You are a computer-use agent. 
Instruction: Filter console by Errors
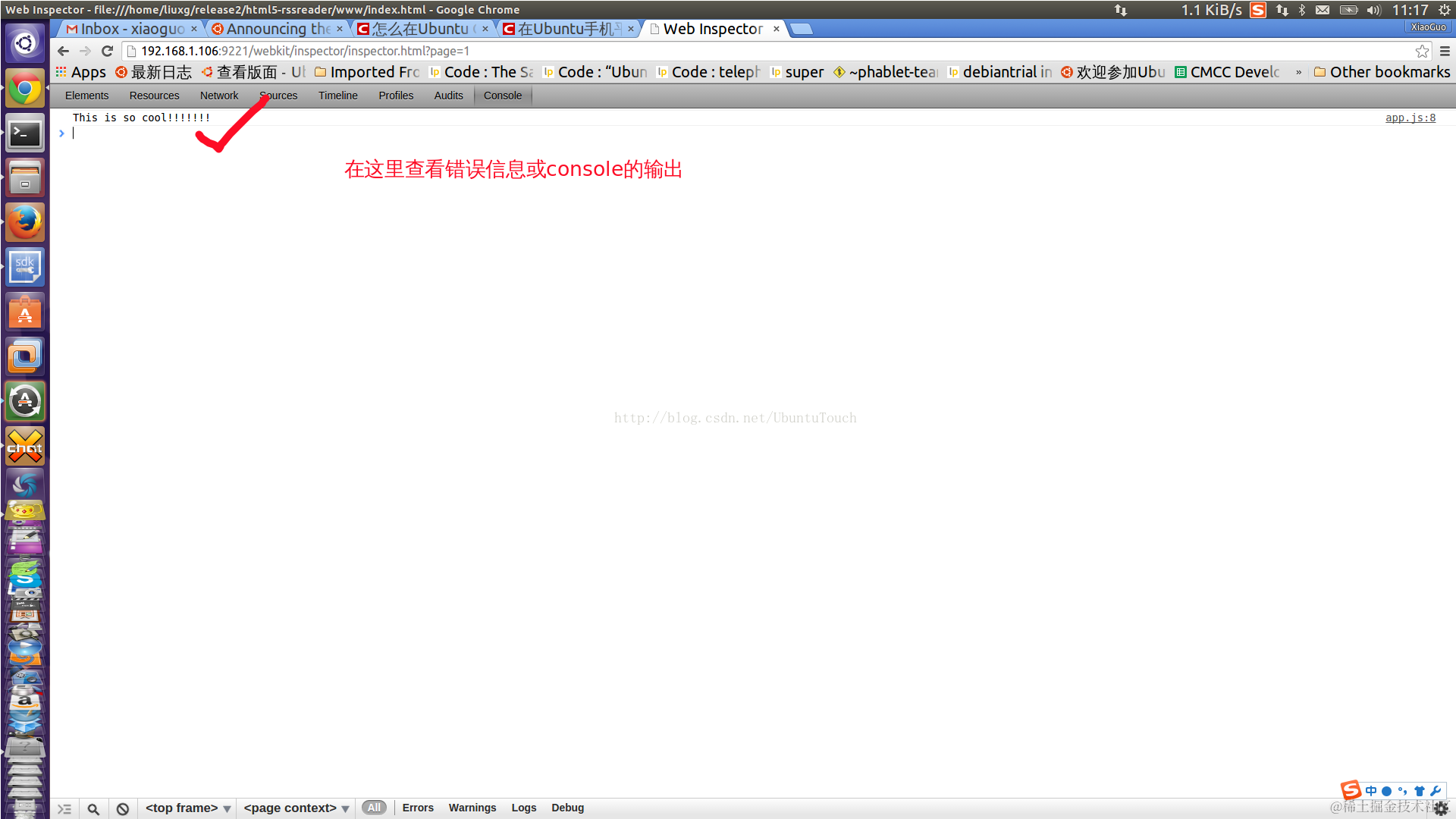(x=418, y=808)
